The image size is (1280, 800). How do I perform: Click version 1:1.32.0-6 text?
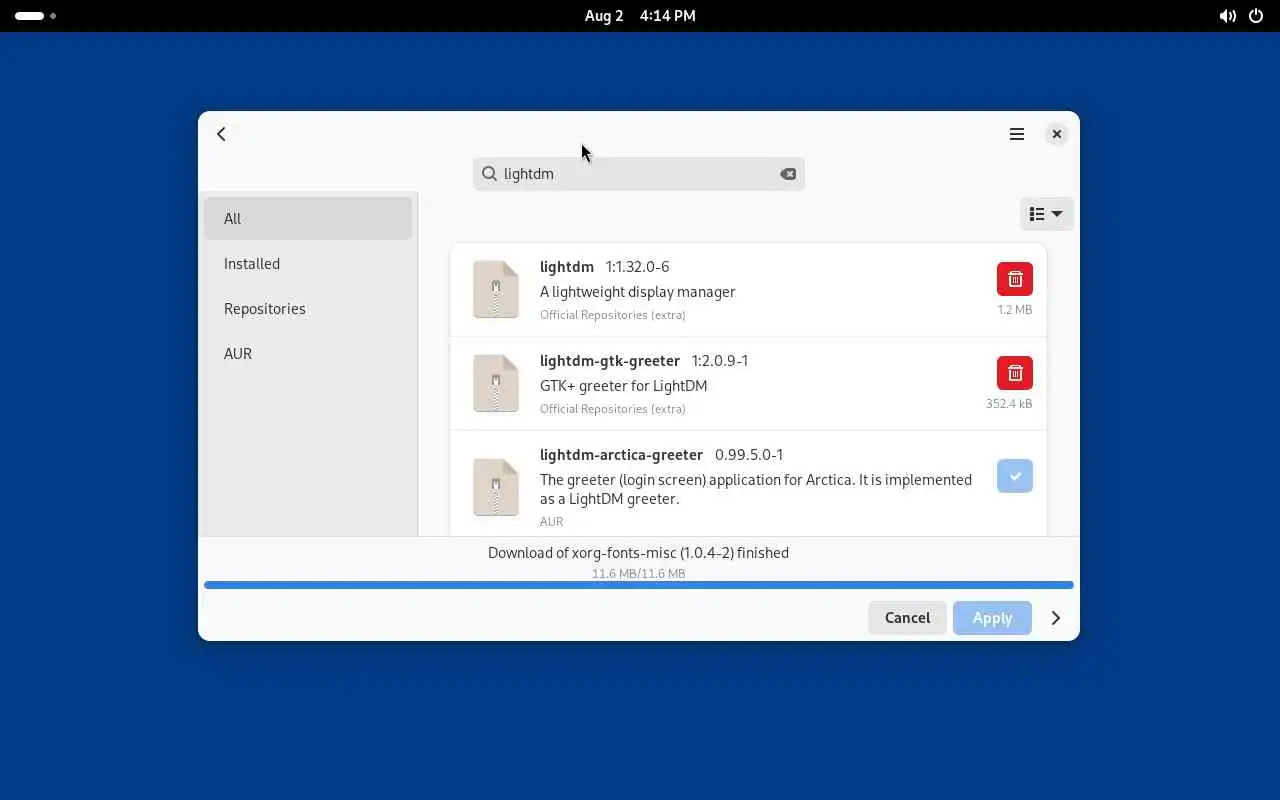[637, 267]
